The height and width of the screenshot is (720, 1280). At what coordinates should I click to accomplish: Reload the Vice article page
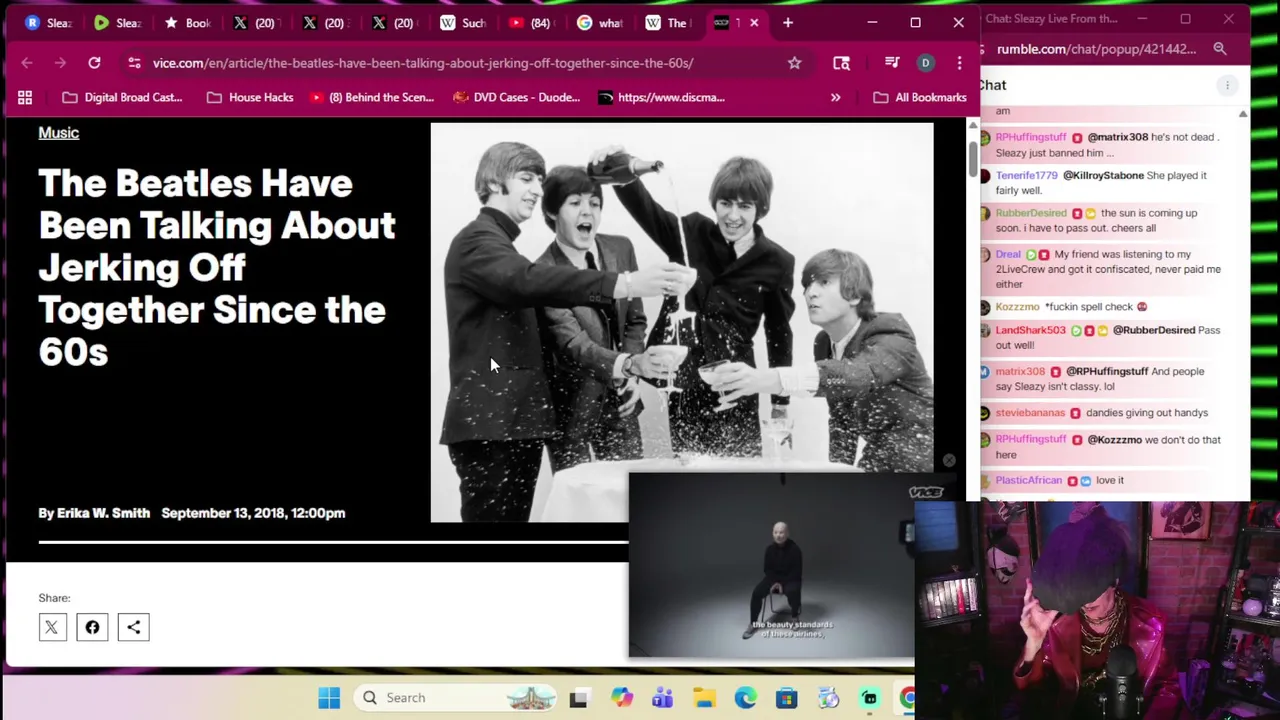(94, 63)
